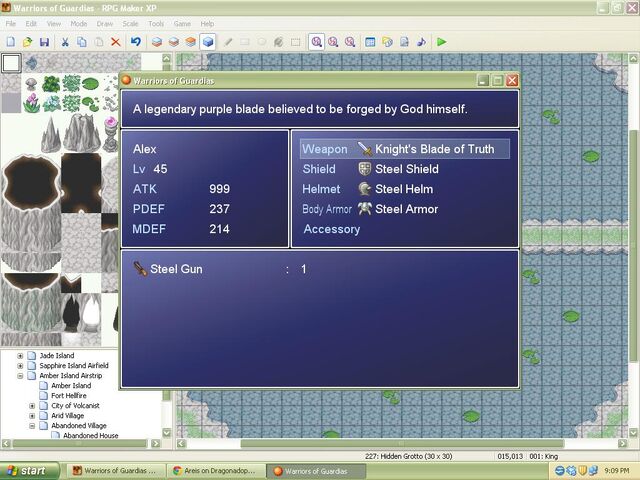Select the Shield slot with Steel Shield
The width and height of the screenshot is (640, 480).
click(405, 169)
